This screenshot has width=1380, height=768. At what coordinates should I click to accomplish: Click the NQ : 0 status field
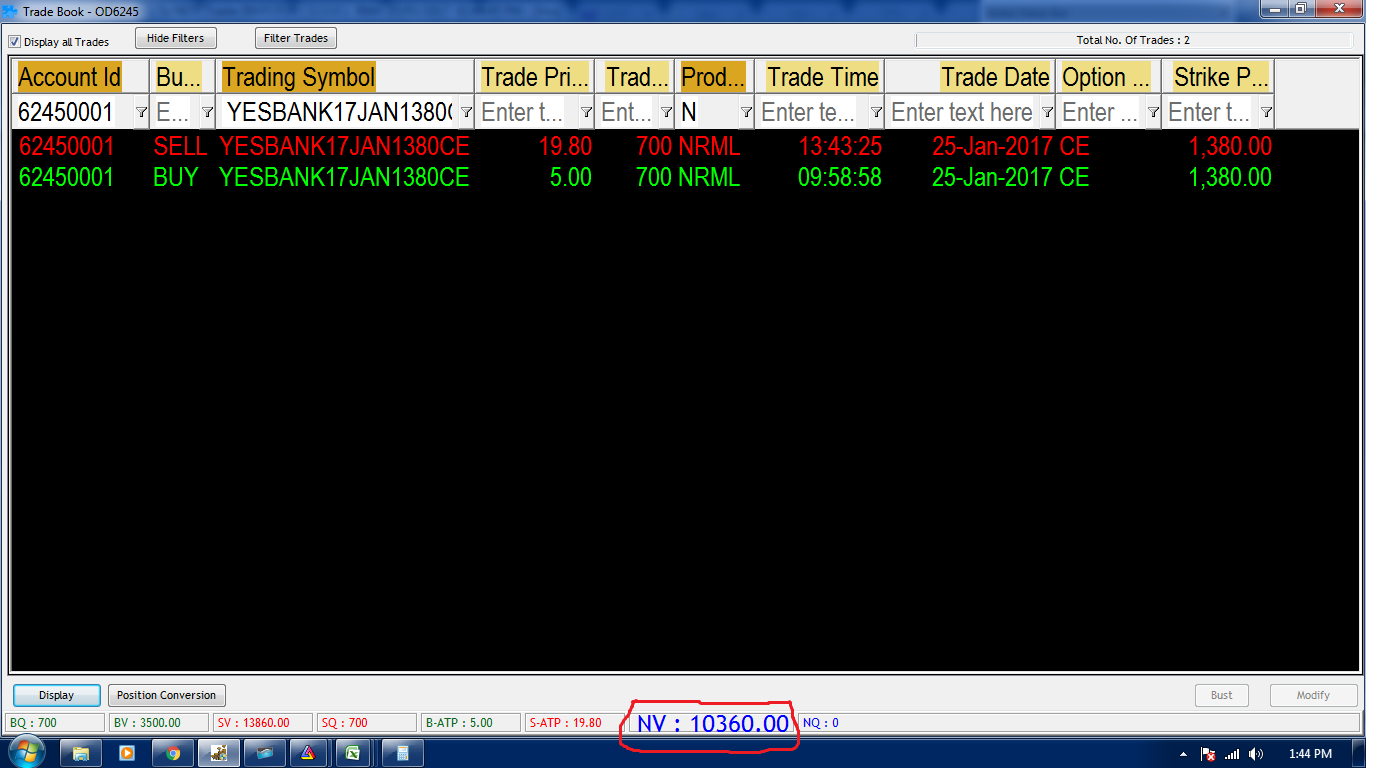[1078, 723]
